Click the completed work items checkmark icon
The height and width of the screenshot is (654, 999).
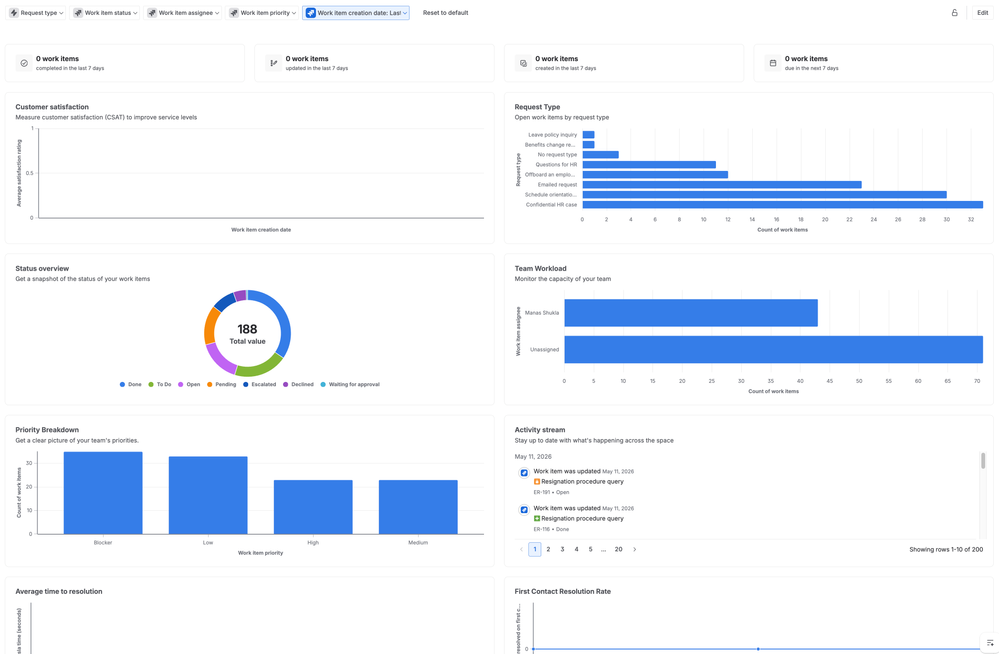click(x=24, y=63)
